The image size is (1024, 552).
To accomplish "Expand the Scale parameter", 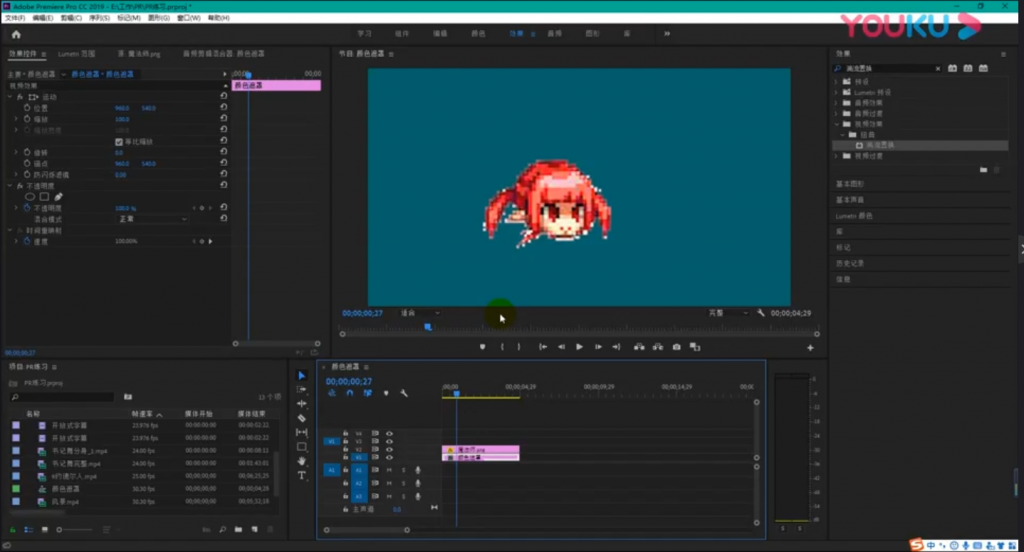I will coord(16,119).
